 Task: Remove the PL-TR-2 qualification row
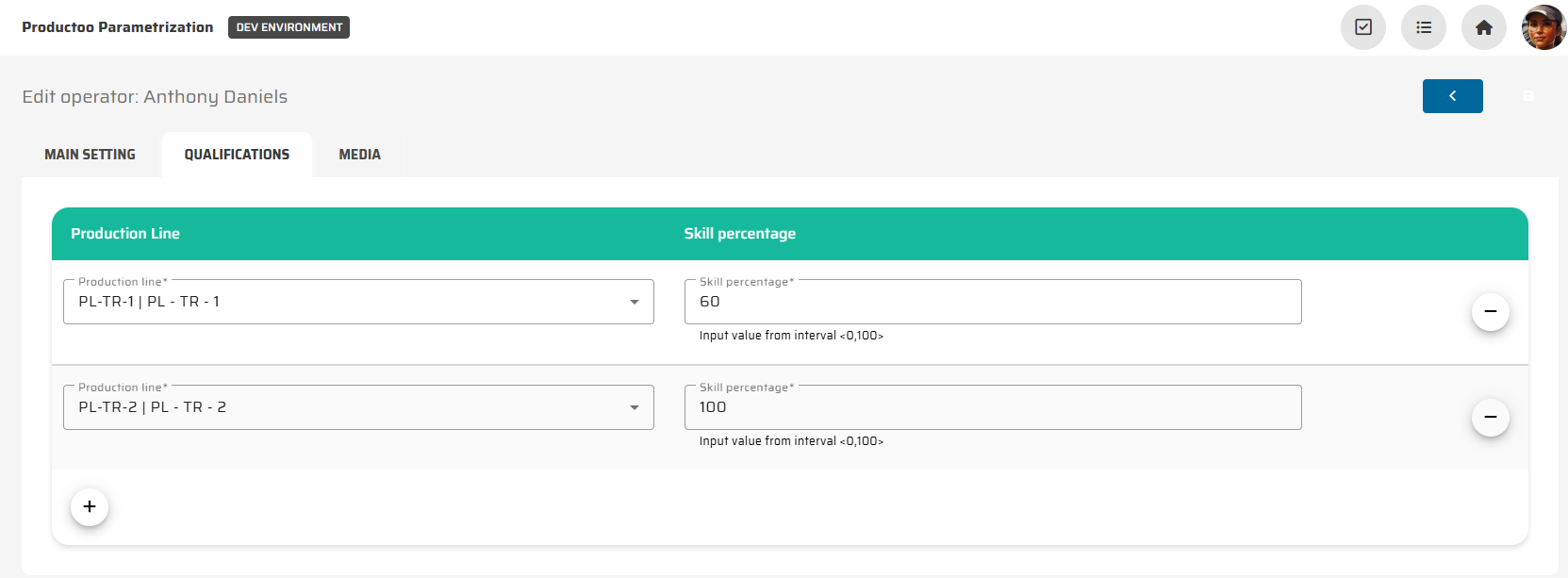(1490, 417)
